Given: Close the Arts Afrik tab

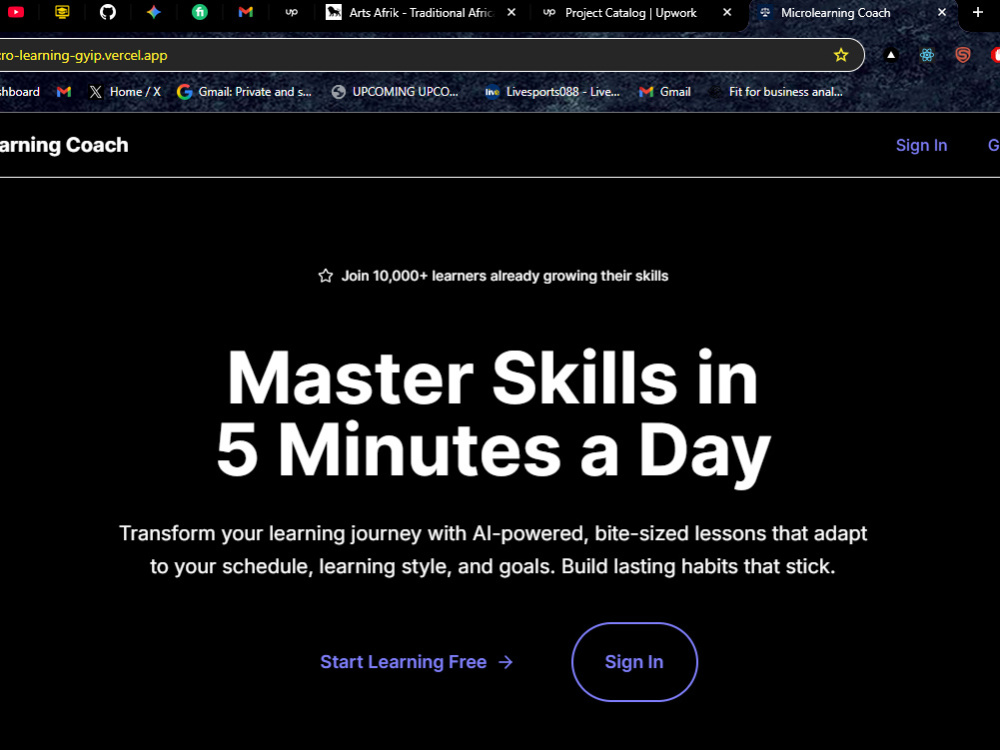Looking at the screenshot, I should pos(511,12).
